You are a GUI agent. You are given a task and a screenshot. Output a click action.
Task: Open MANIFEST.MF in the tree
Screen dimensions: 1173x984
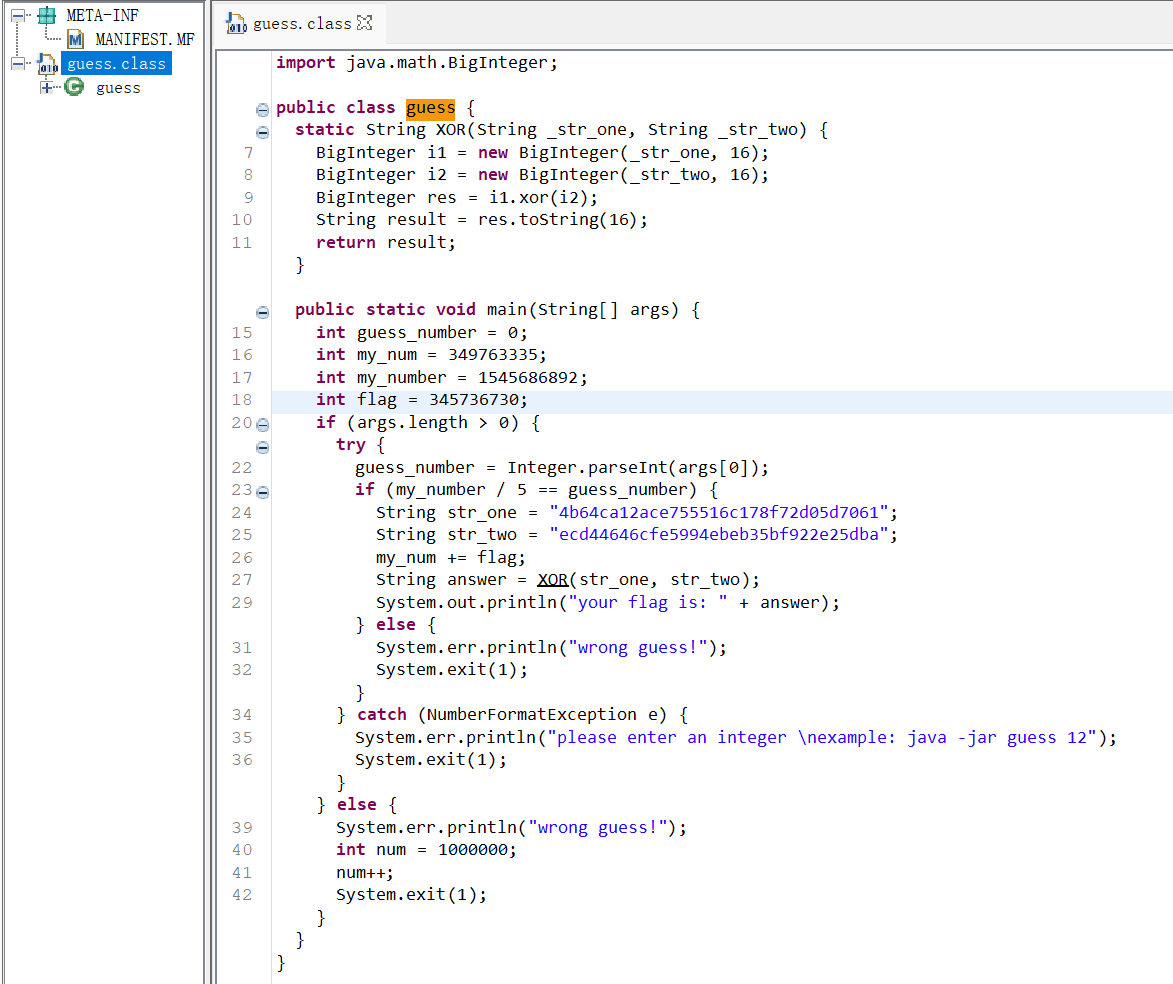click(144, 40)
